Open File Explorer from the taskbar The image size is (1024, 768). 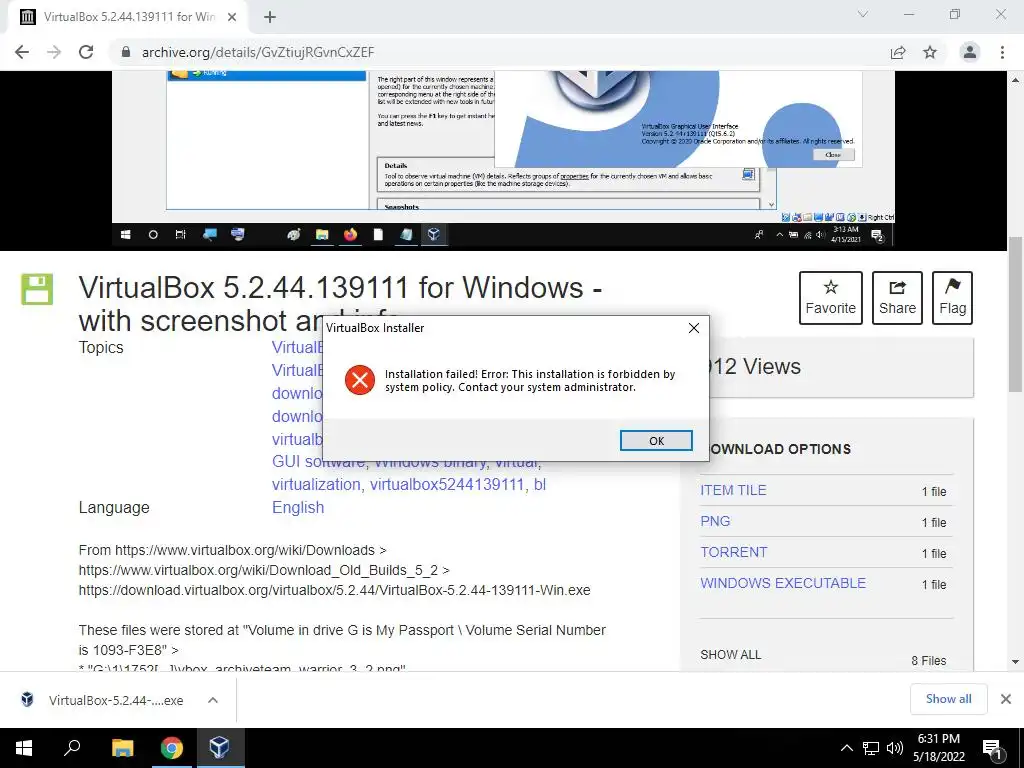[122, 748]
